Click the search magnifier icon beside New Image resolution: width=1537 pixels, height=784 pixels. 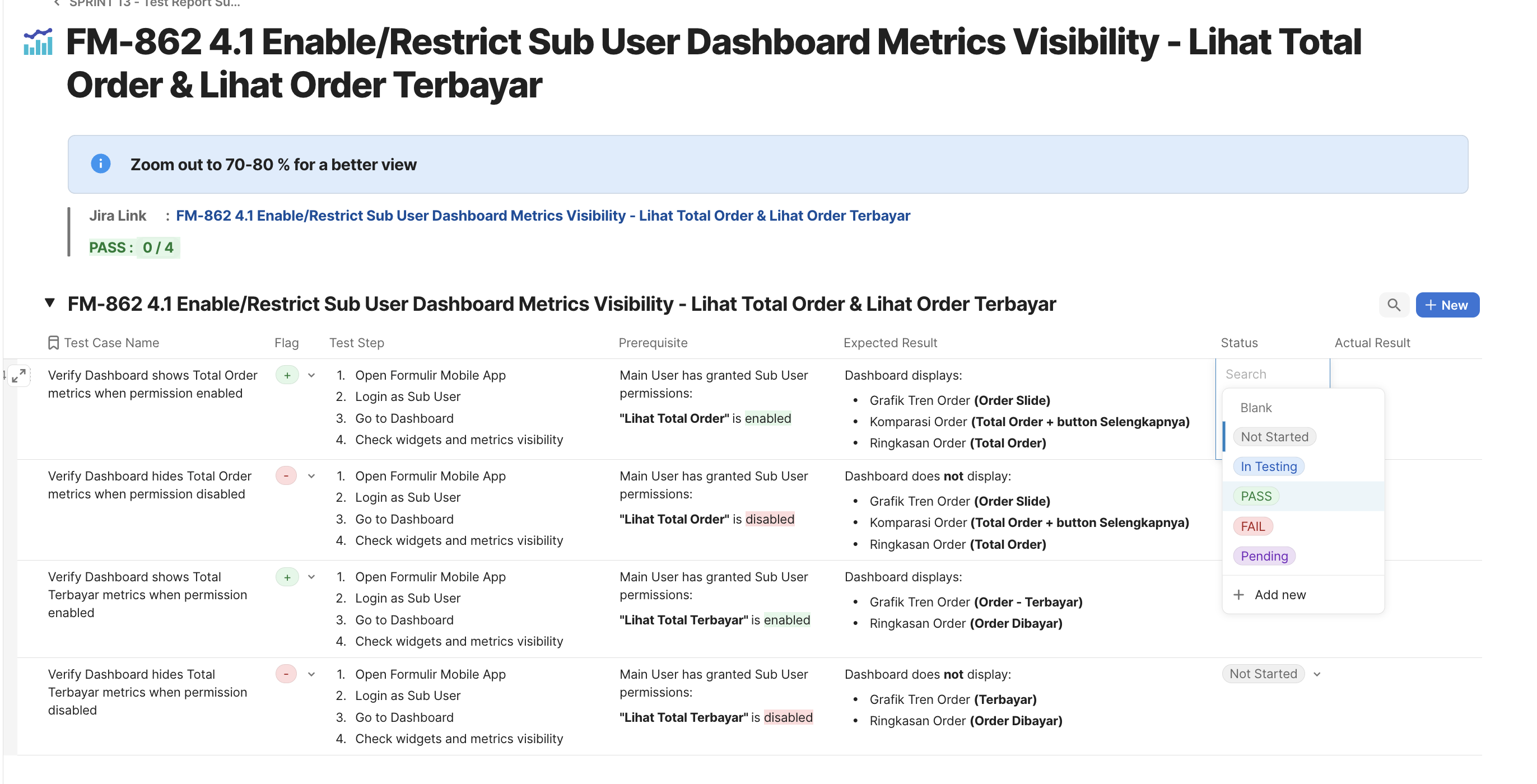[1393, 305]
